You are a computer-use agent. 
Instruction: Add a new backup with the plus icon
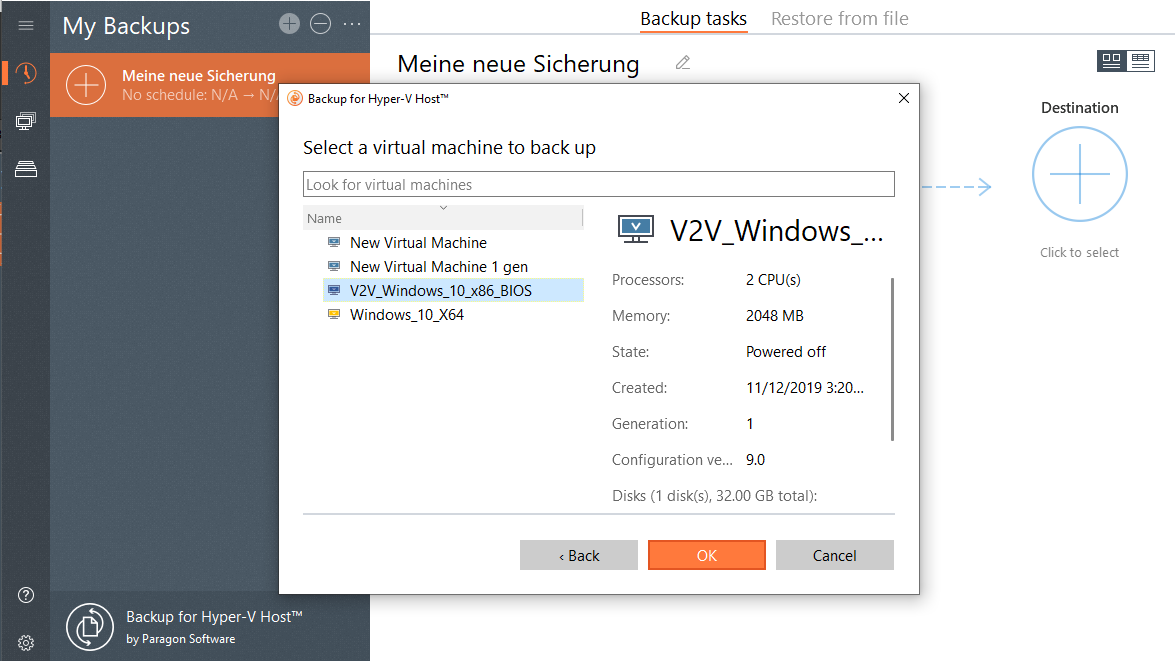point(289,24)
